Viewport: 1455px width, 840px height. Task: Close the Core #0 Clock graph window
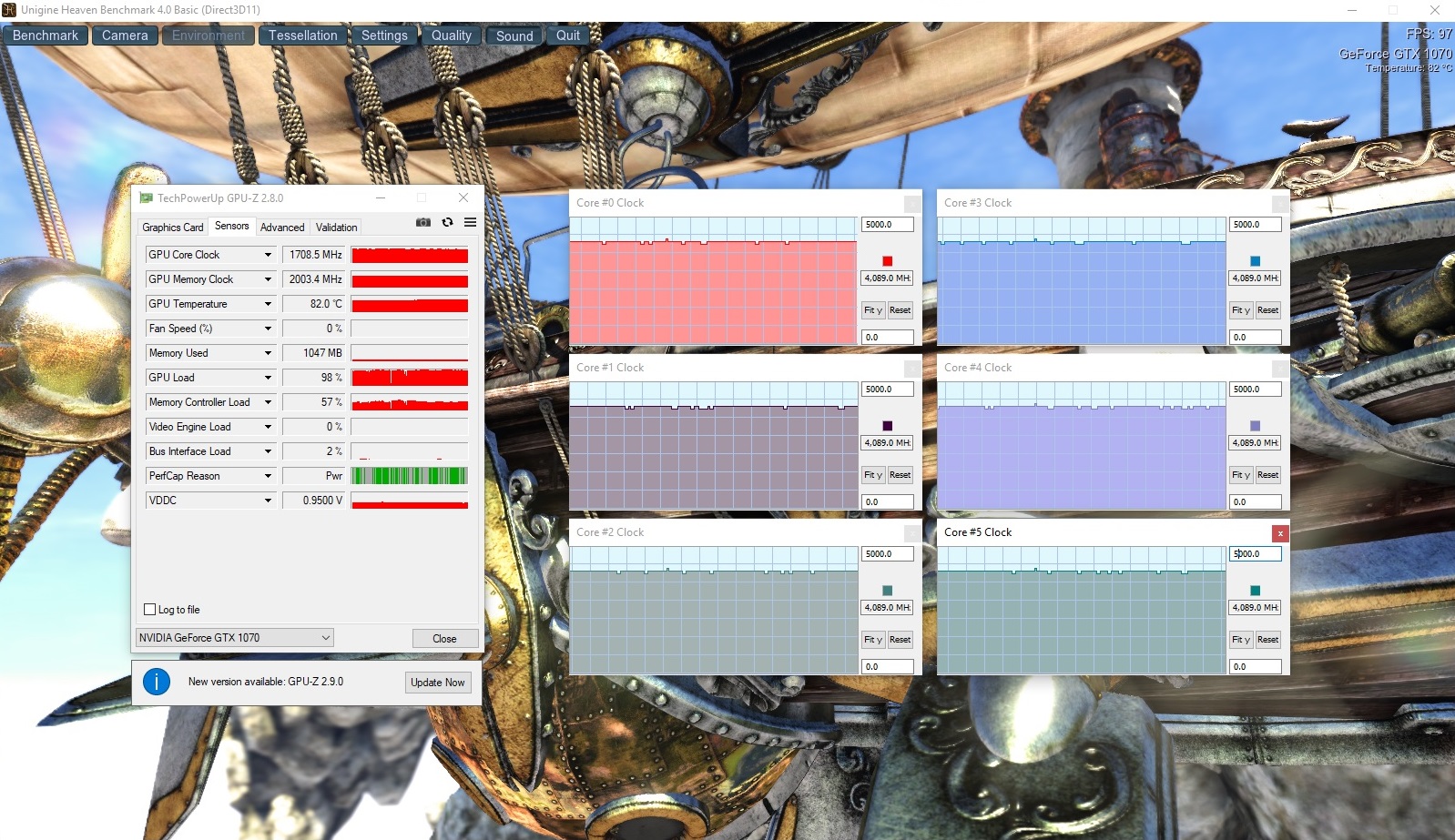(912, 204)
